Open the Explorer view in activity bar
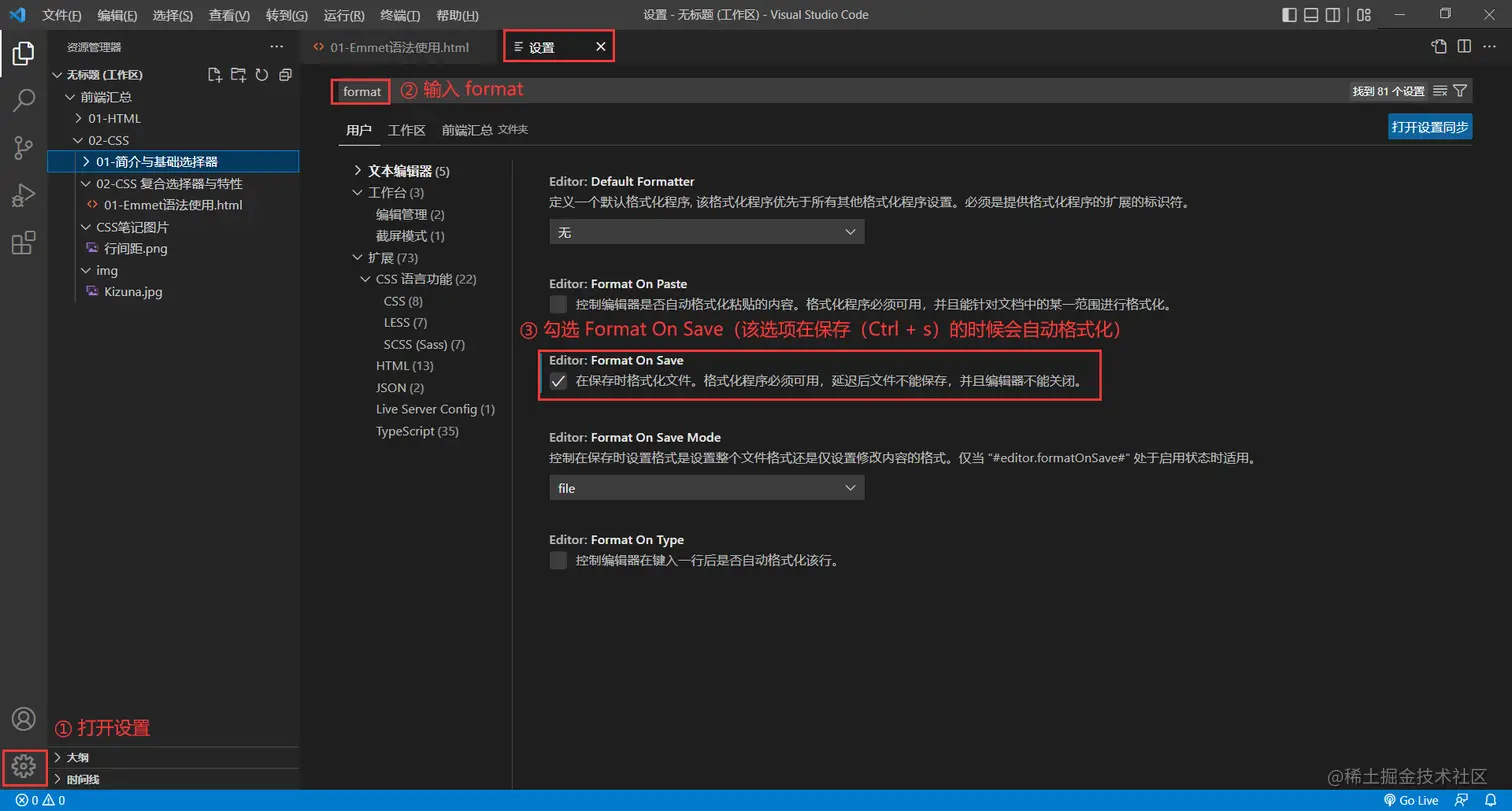1512x811 pixels. tap(23, 54)
